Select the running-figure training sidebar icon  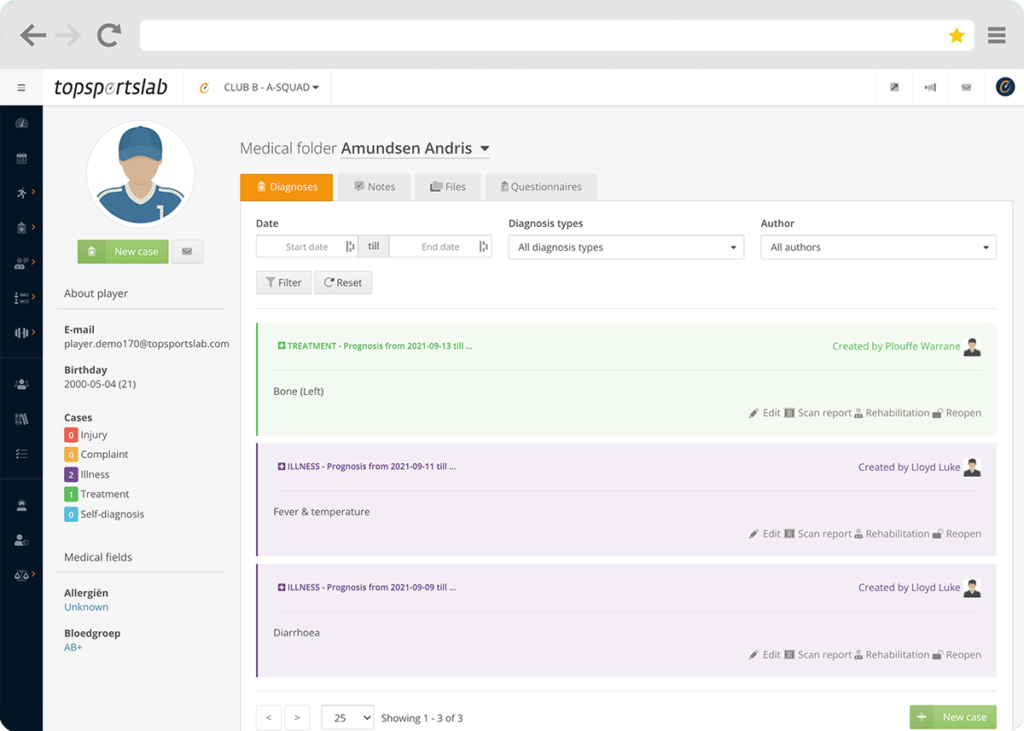point(21,192)
